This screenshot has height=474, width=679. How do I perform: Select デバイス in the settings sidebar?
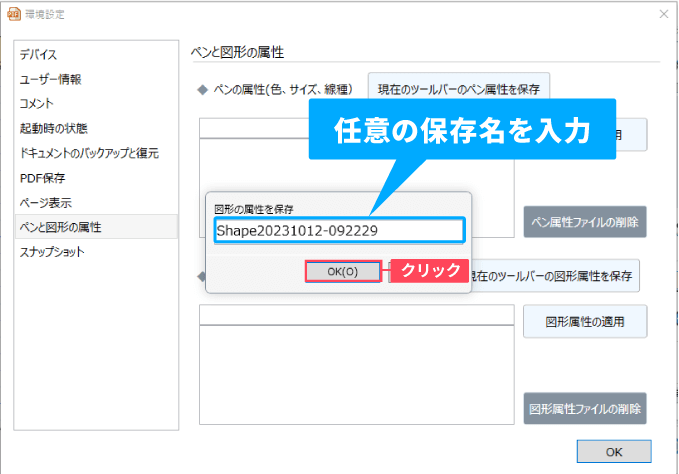click(38, 54)
